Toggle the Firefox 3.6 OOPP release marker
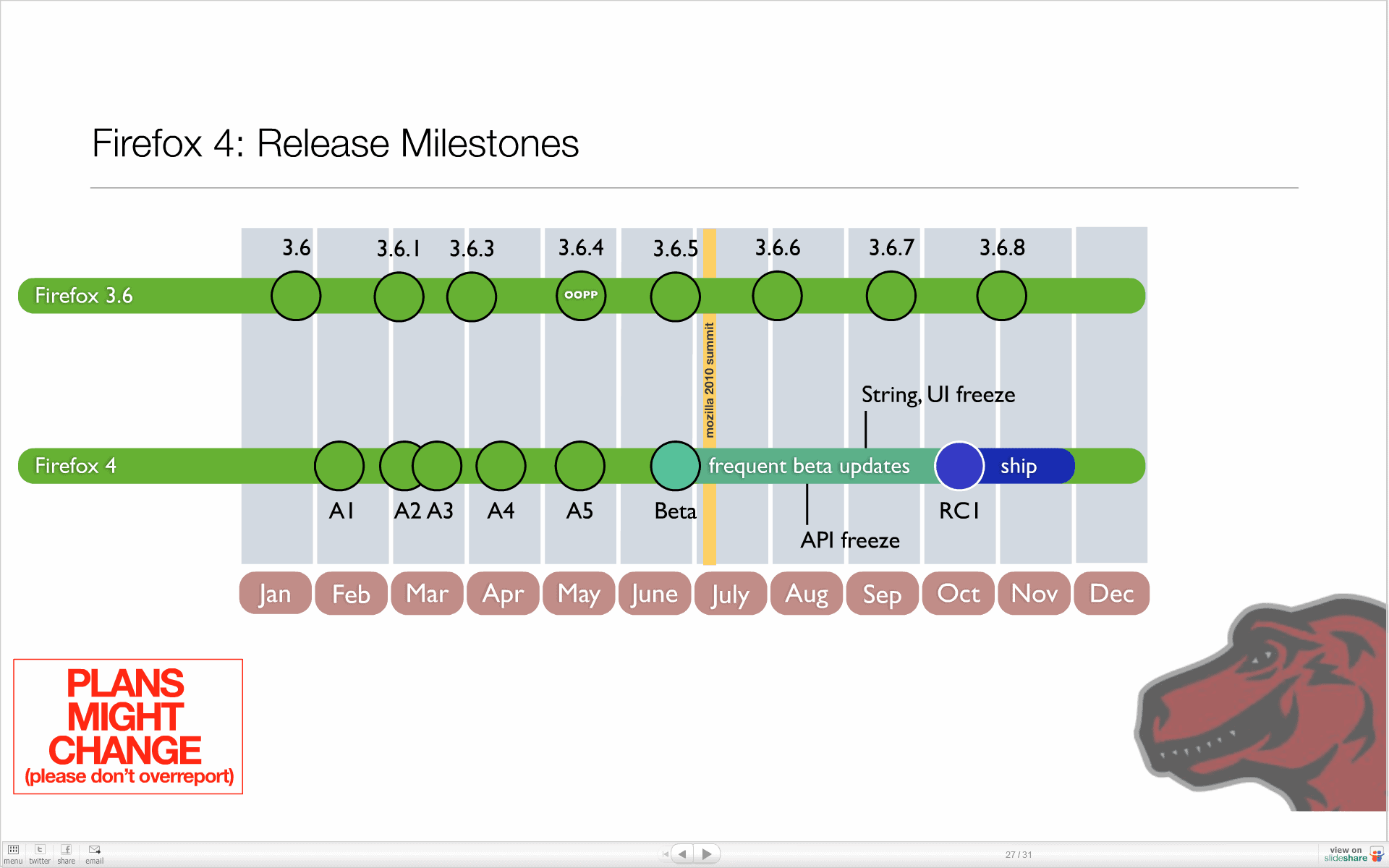Viewport: 1389px width, 868px height. [x=580, y=294]
